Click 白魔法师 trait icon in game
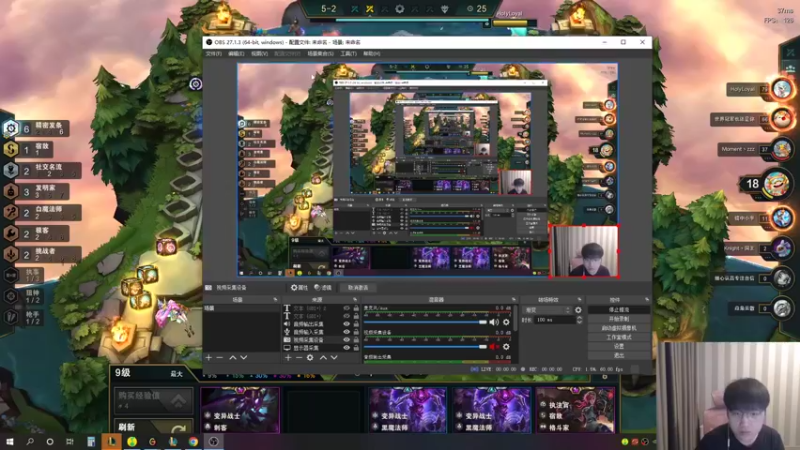The width and height of the screenshot is (800, 450). coord(11,212)
